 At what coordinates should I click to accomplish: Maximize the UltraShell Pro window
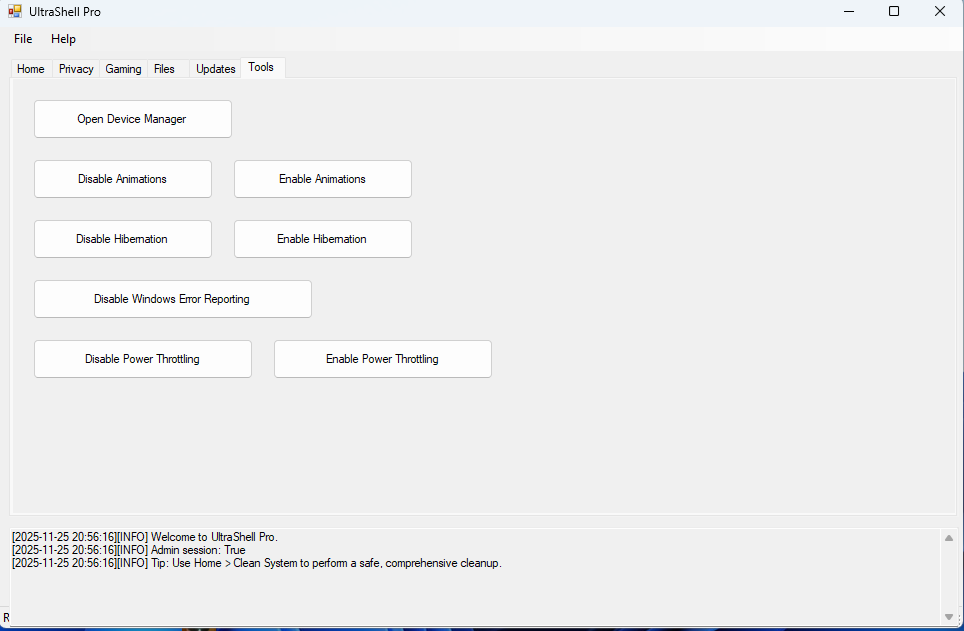pos(894,11)
